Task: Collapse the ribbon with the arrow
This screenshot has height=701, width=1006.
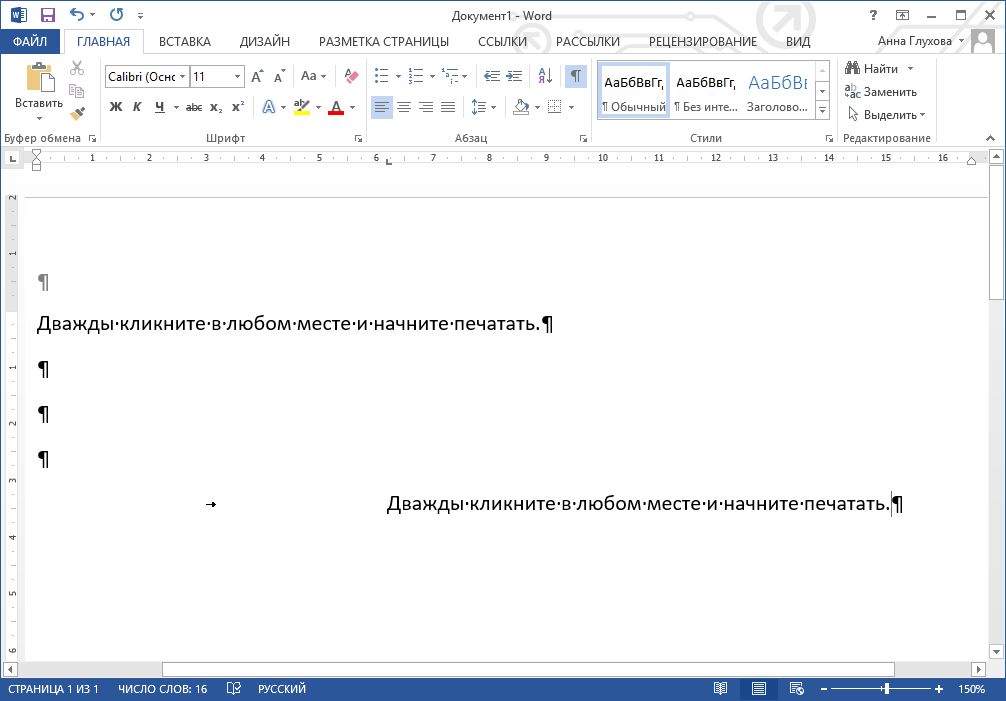Action: click(990, 139)
